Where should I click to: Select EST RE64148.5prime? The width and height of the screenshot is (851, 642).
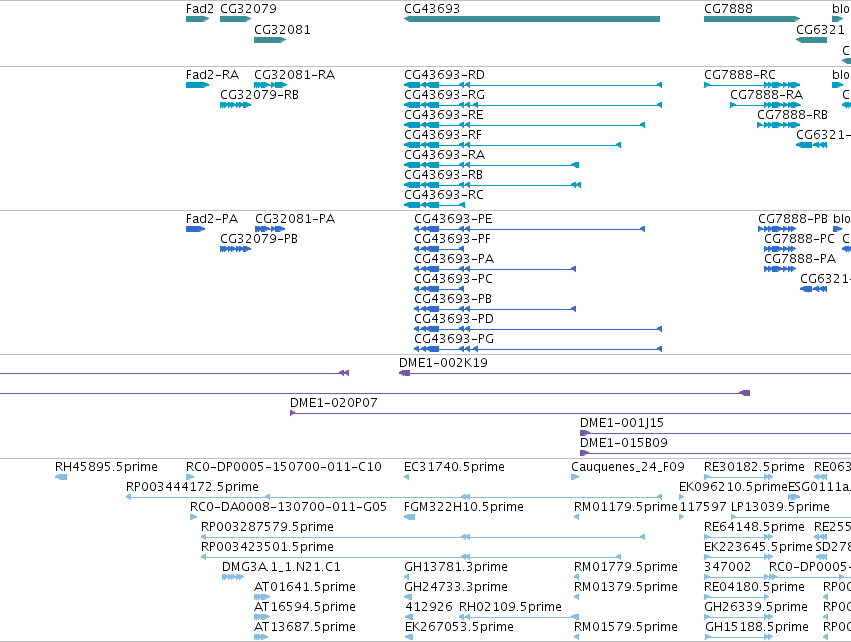click(739, 538)
